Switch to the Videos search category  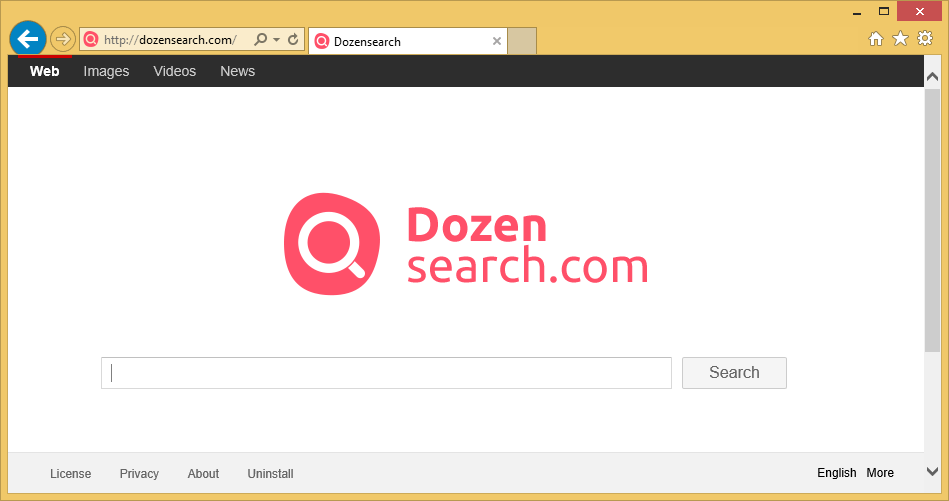coord(174,71)
